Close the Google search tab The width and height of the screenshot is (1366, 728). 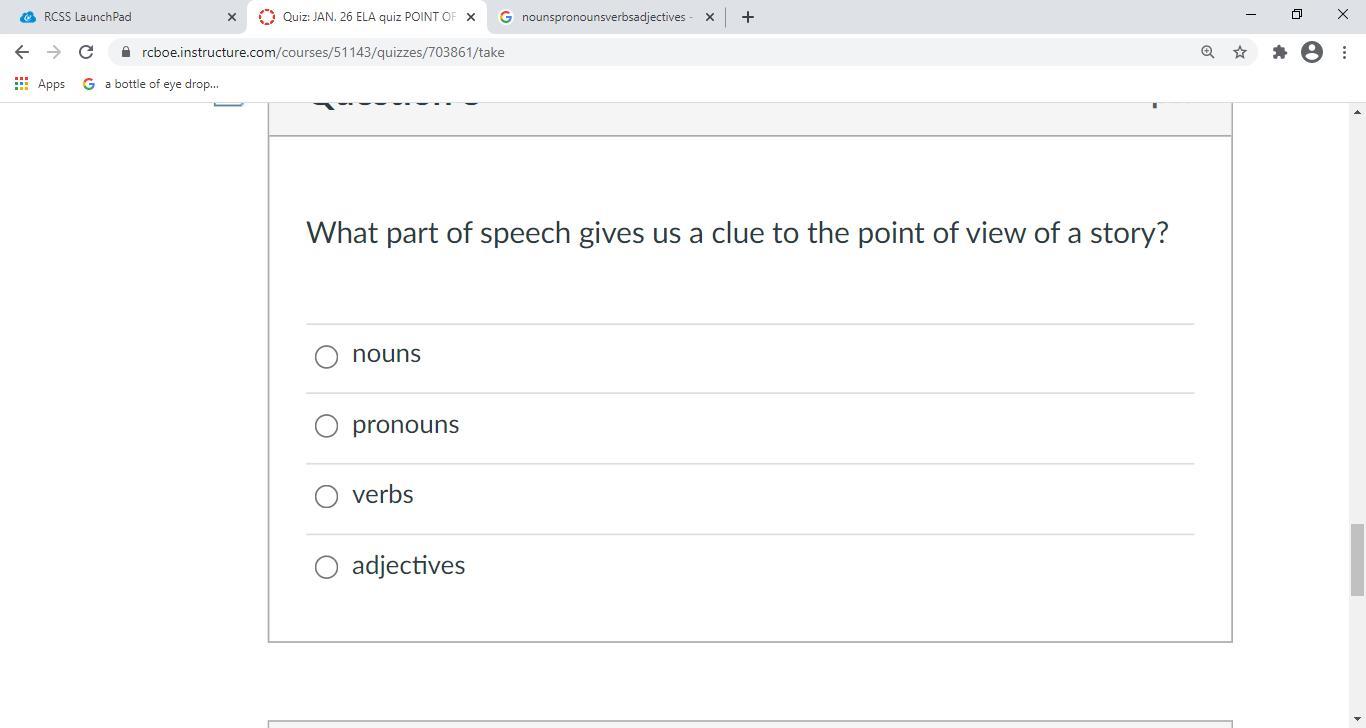click(x=710, y=17)
